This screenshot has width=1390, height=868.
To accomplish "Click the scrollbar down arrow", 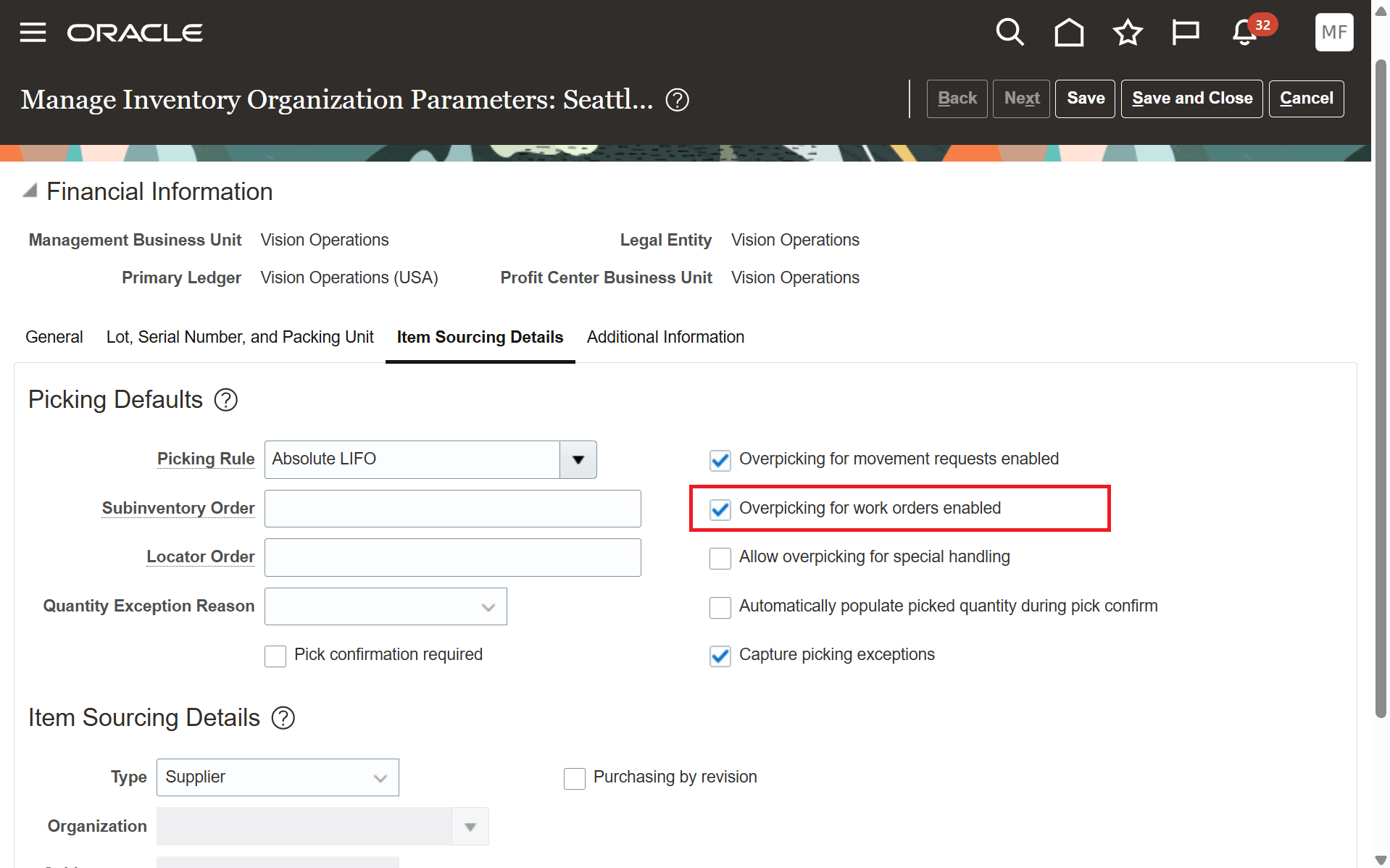I will pos(1381,860).
